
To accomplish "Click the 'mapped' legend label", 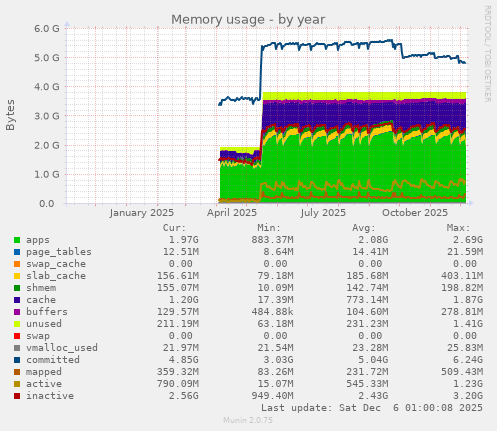I will (x=44, y=372).
